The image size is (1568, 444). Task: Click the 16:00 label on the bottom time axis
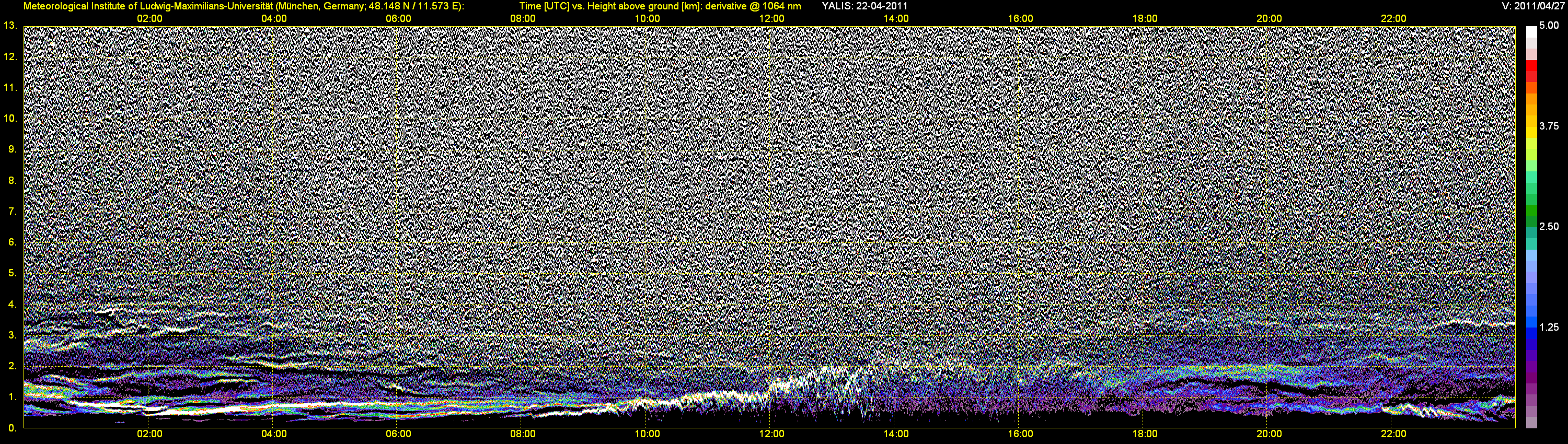click(1020, 434)
